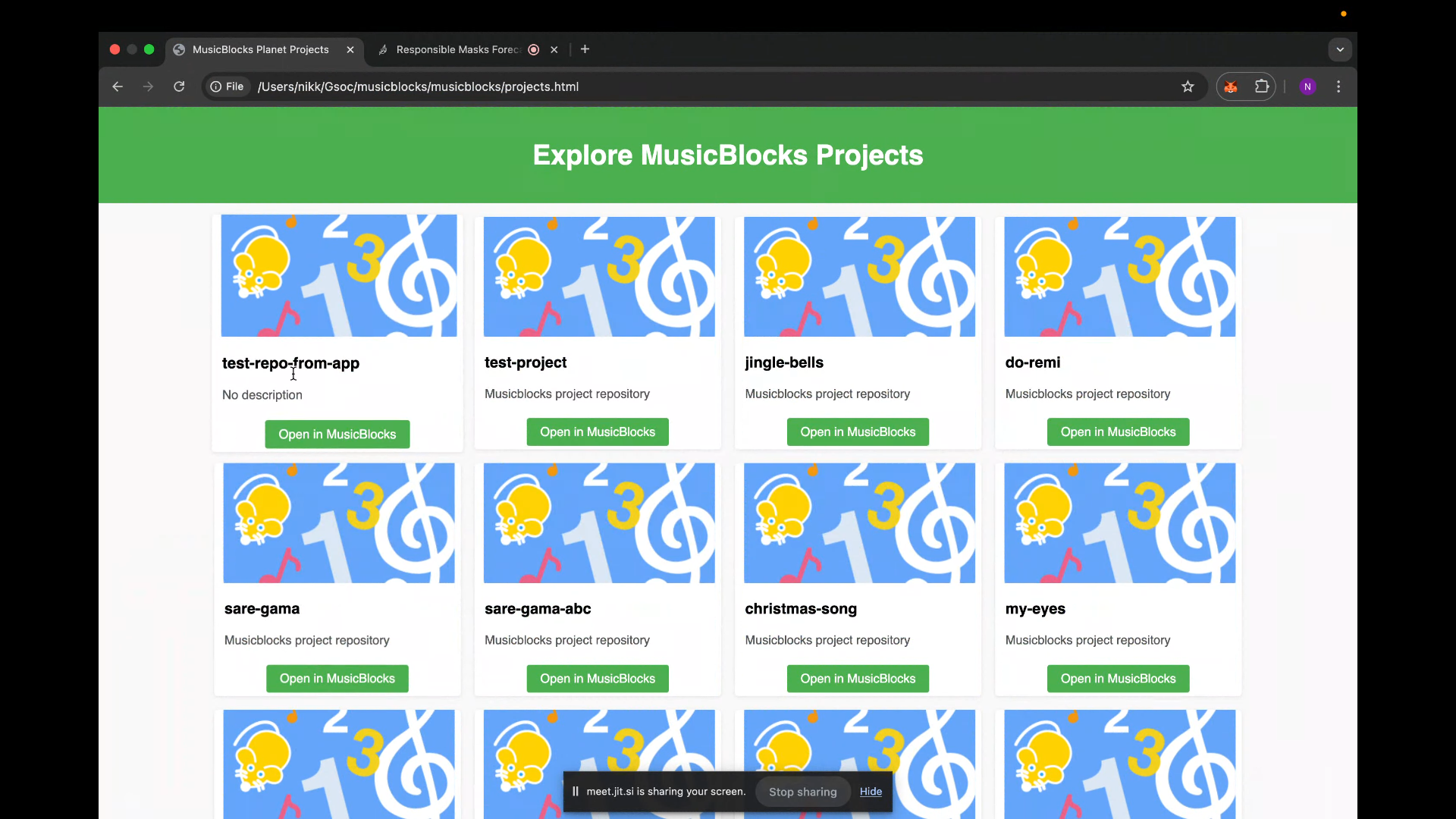The height and width of the screenshot is (819, 1456).
Task: Open Chrome three-dot menu
Action: click(1338, 86)
